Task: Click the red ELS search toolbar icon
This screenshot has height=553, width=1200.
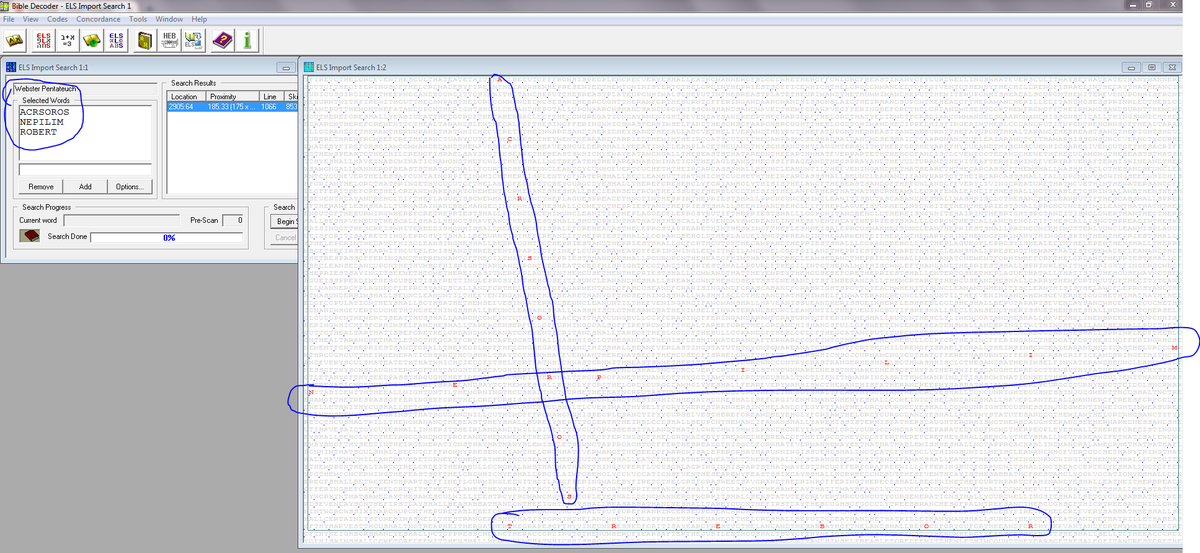Action: pos(43,40)
